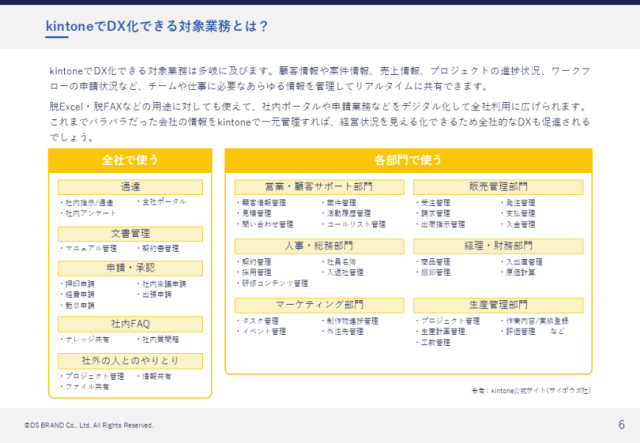Select the '案件管理' item

tap(341, 203)
